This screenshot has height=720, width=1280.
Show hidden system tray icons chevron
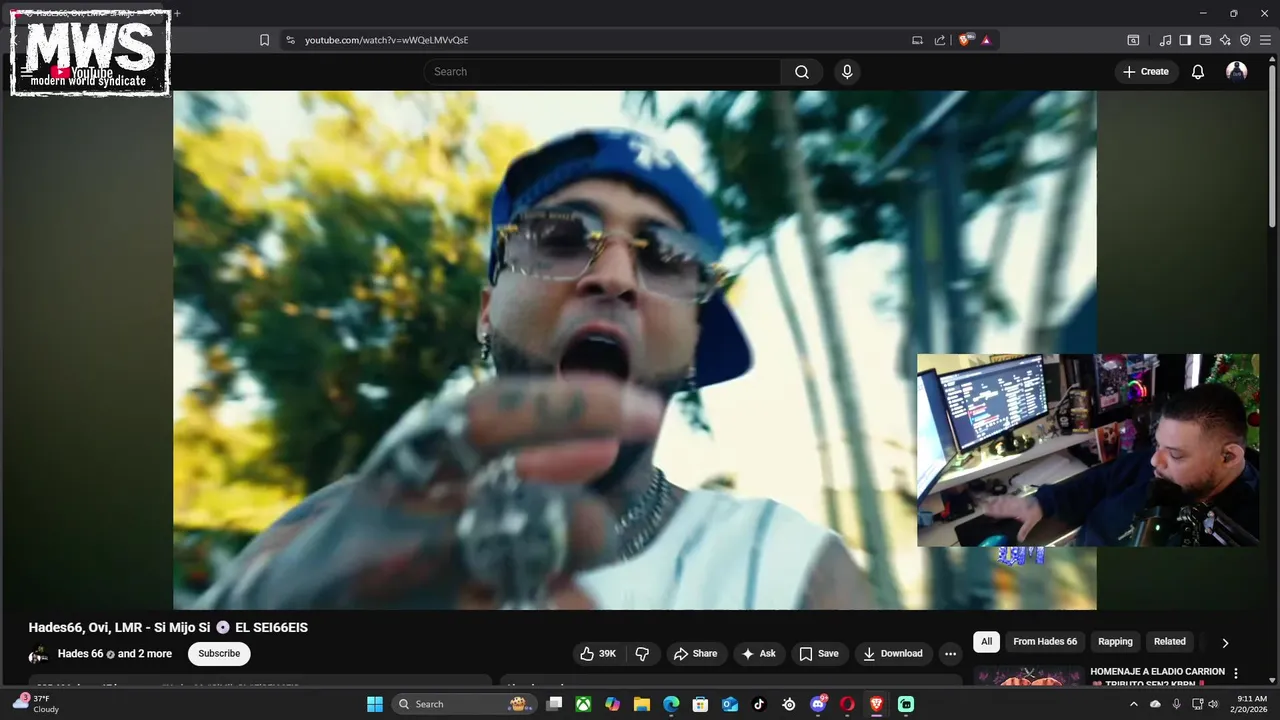pyautogui.click(x=1133, y=704)
